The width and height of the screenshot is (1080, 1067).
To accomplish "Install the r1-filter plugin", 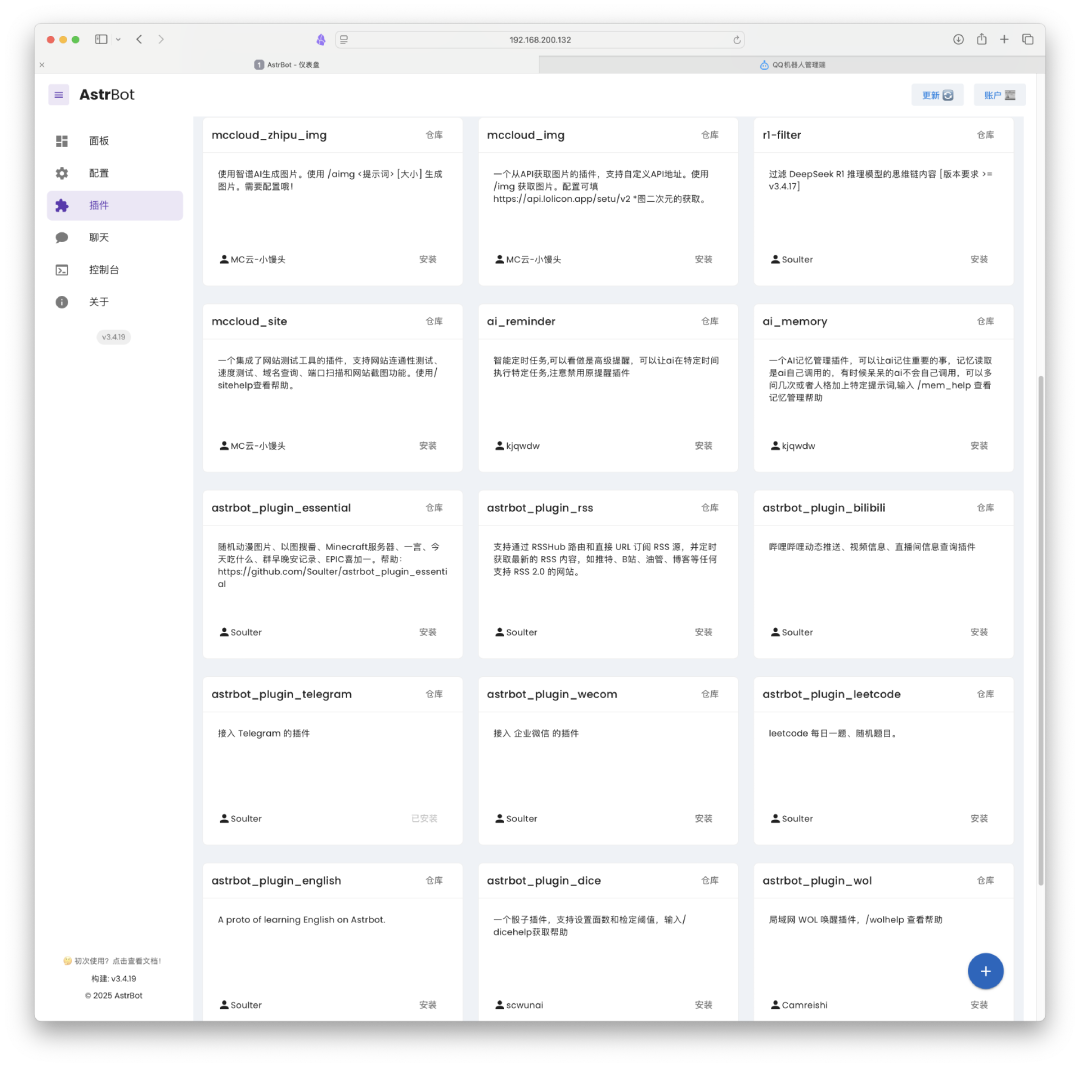I will click(x=979, y=260).
